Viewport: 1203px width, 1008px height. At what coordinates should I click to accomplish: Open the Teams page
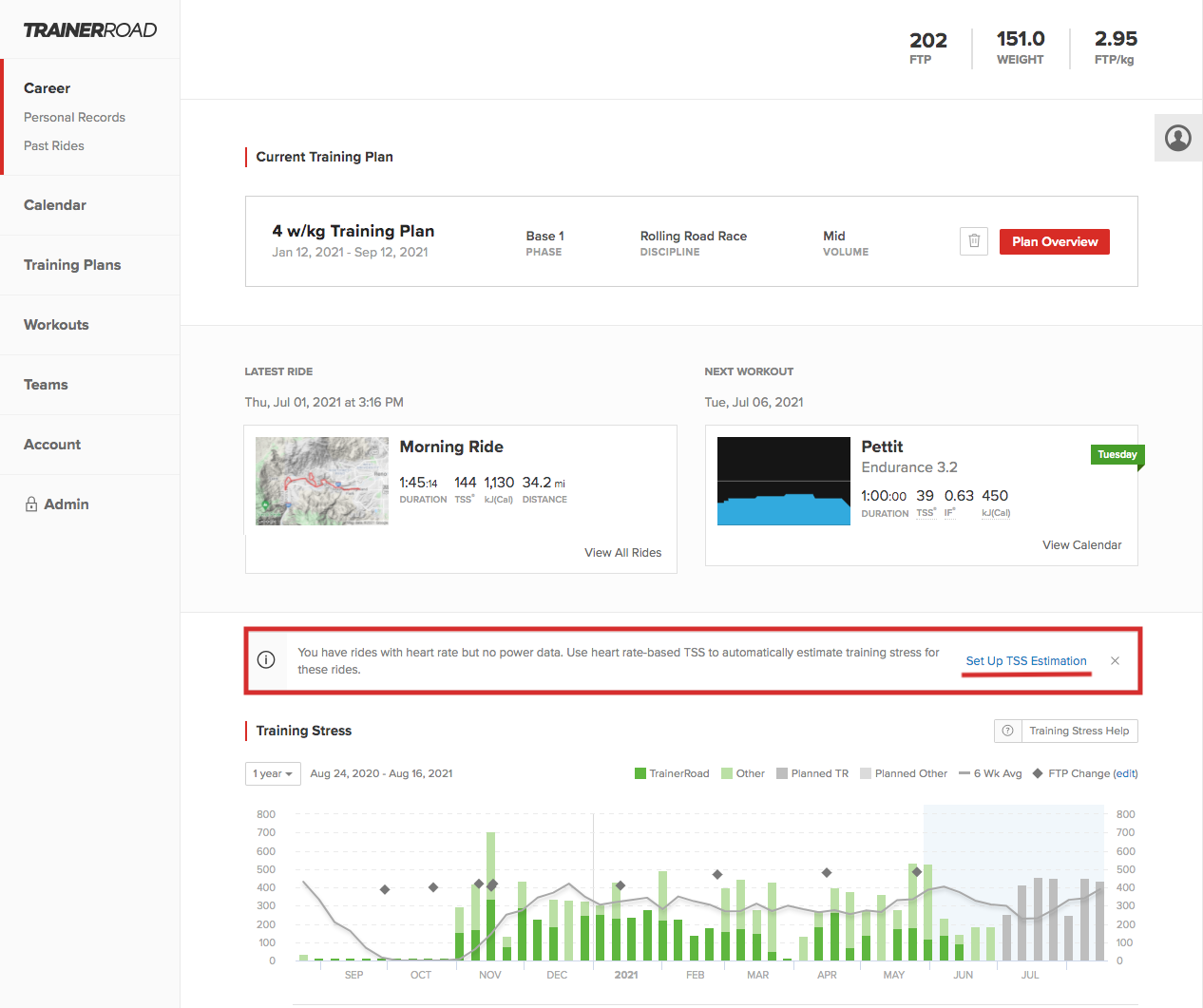pos(46,385)
